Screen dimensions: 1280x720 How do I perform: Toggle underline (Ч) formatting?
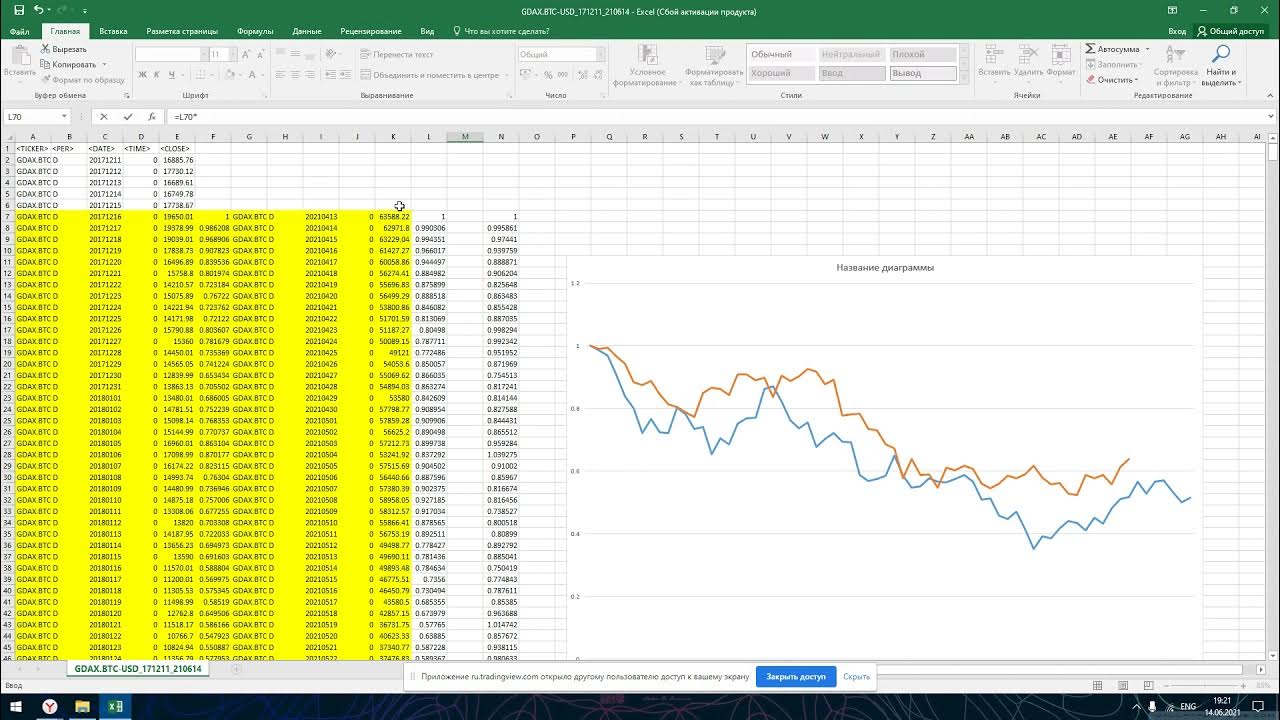coord(171,74)
